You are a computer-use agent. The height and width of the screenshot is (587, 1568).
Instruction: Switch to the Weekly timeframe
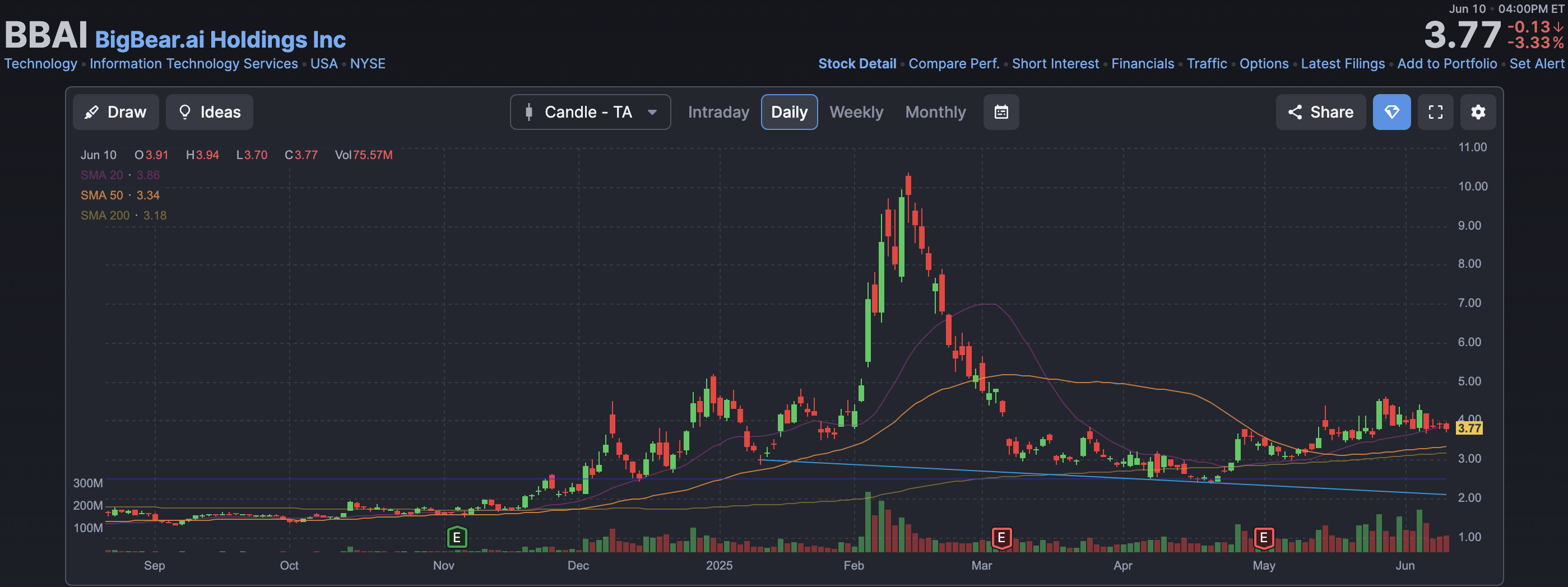point(856,112)
